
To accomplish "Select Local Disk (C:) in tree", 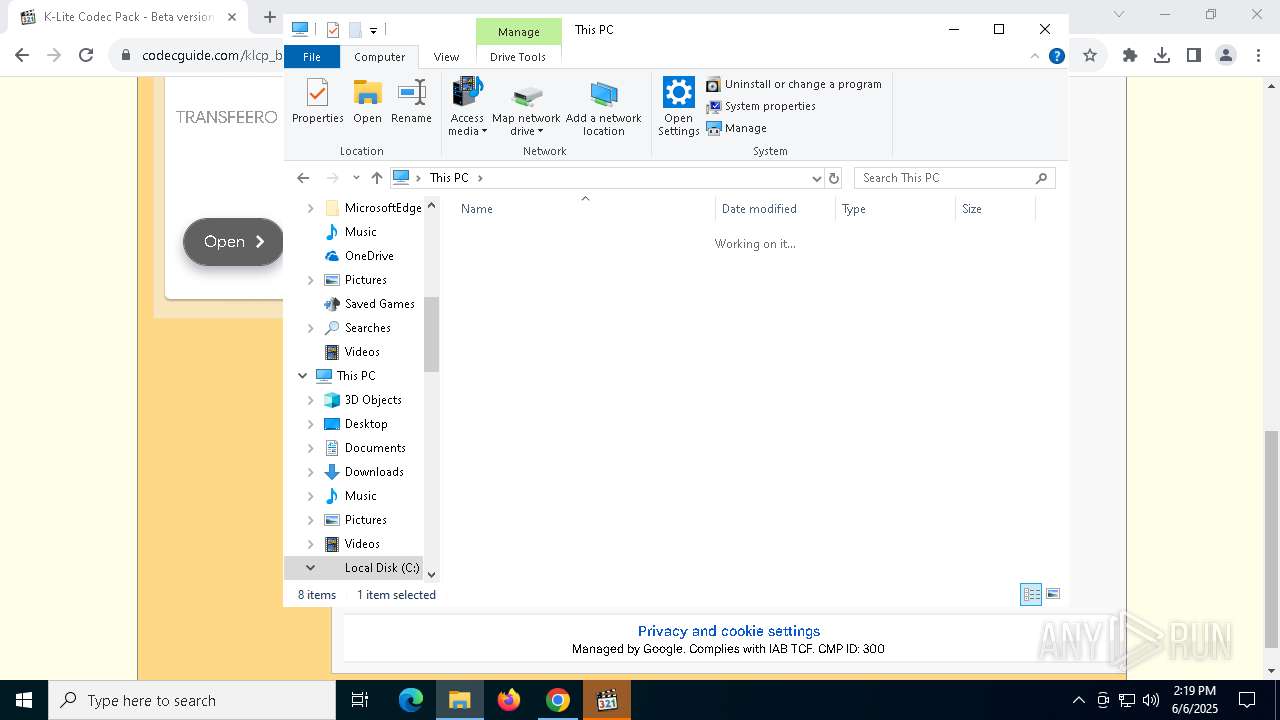I will [382, 568].
